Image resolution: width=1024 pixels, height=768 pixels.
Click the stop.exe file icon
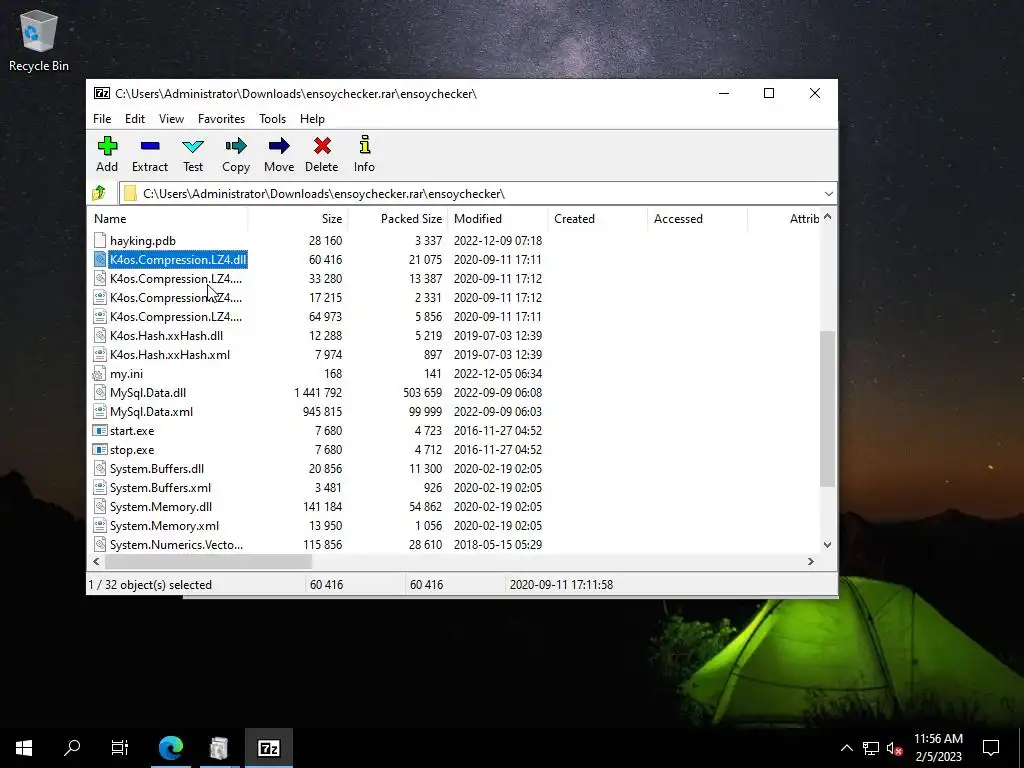(99, 449)
